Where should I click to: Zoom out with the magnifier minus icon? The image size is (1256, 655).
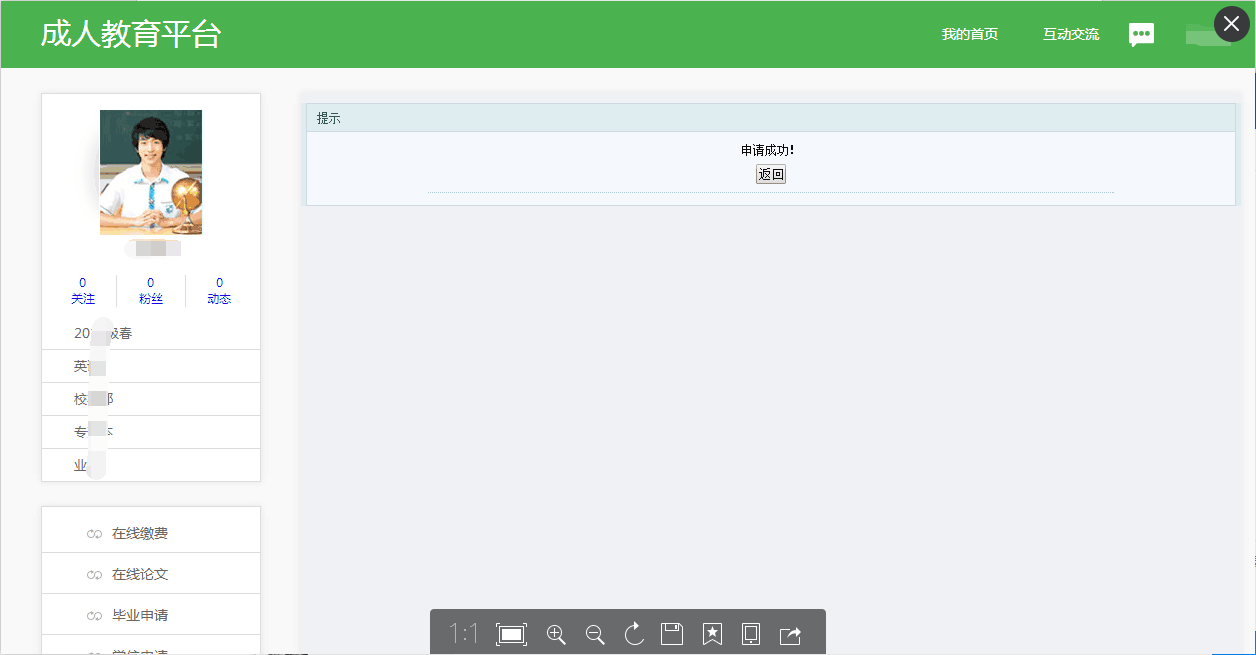coord(595,634)
